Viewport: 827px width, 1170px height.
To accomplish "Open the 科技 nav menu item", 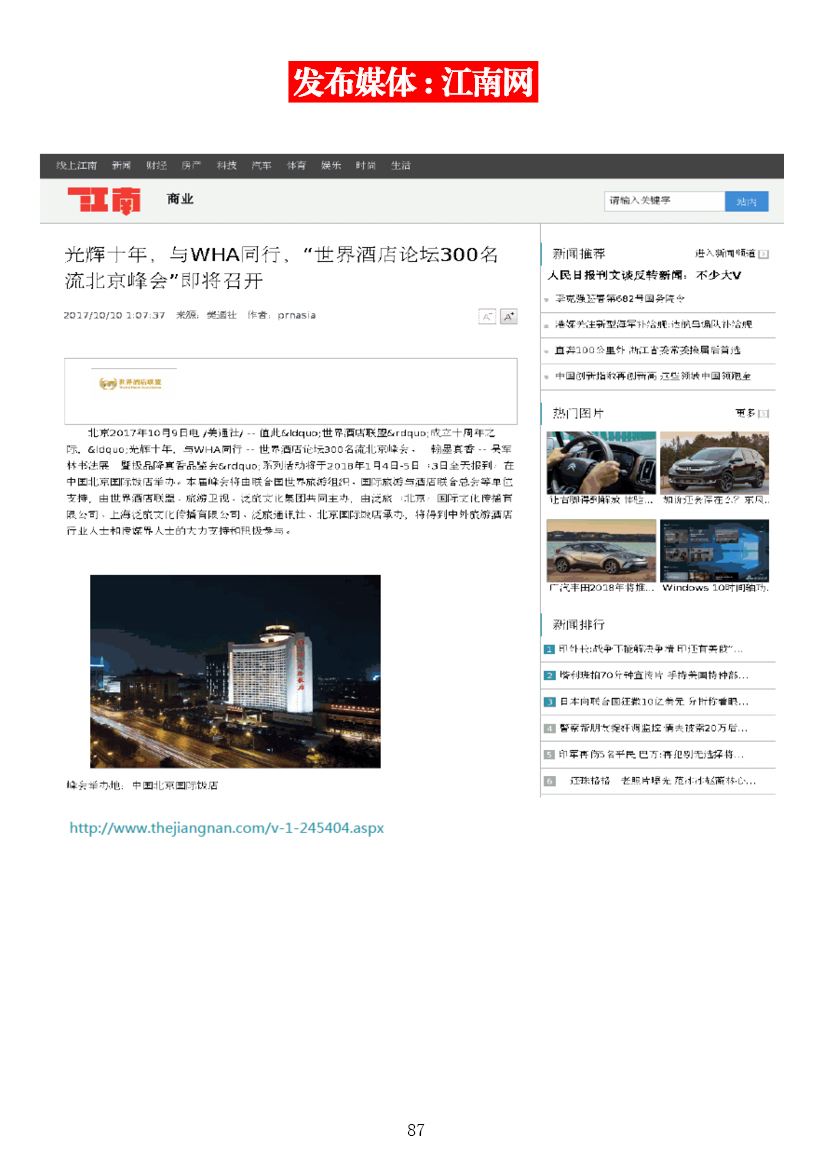I will (x=227, y=166).
